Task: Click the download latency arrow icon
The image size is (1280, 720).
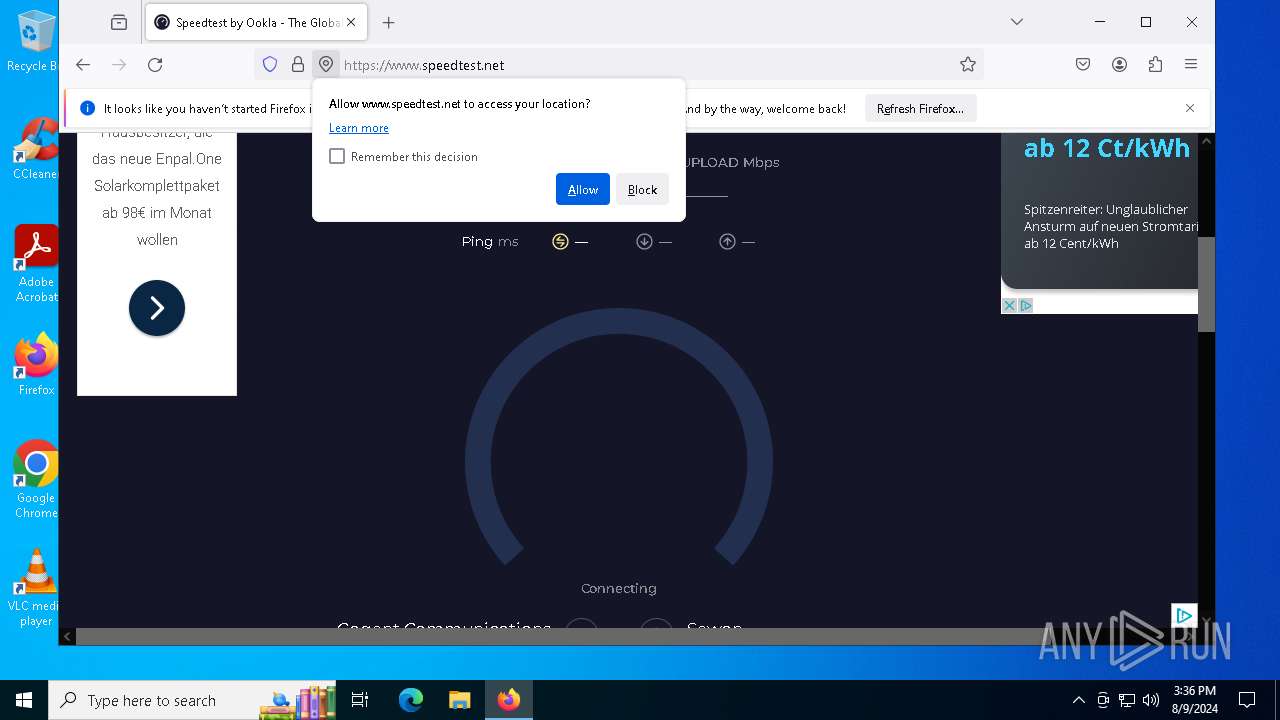Action: pyautogui.click(x=644, y=241)
